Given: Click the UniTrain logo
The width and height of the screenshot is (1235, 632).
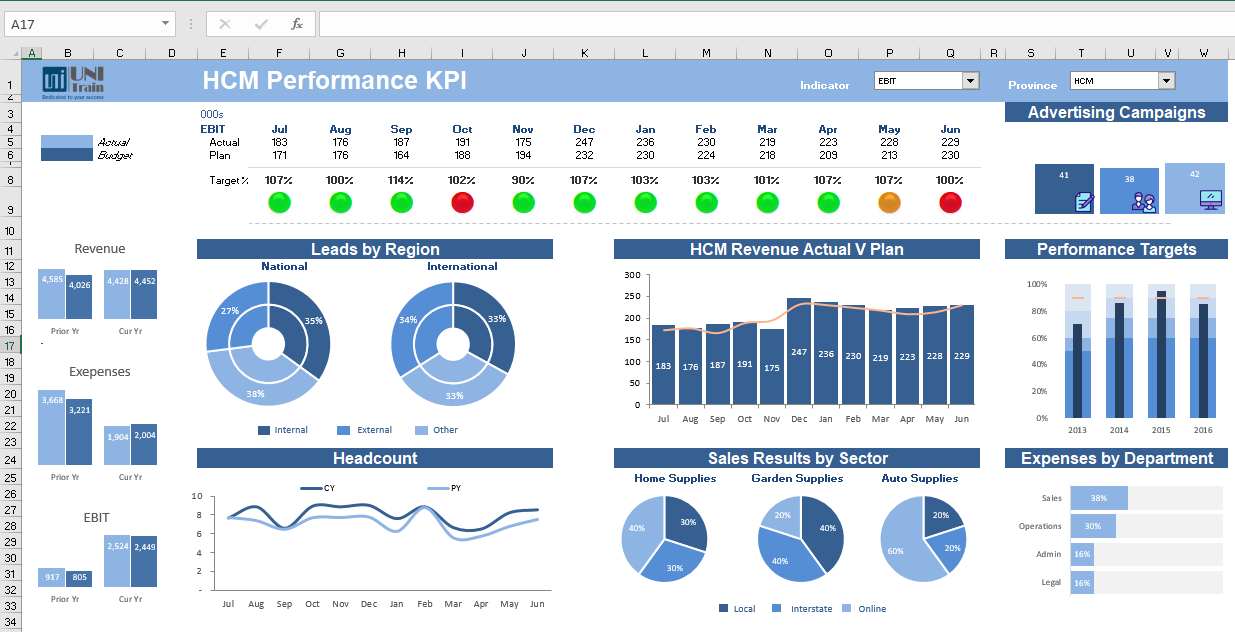Looking at the screenshot, I should pyautogui.click(x=73, y=83).
